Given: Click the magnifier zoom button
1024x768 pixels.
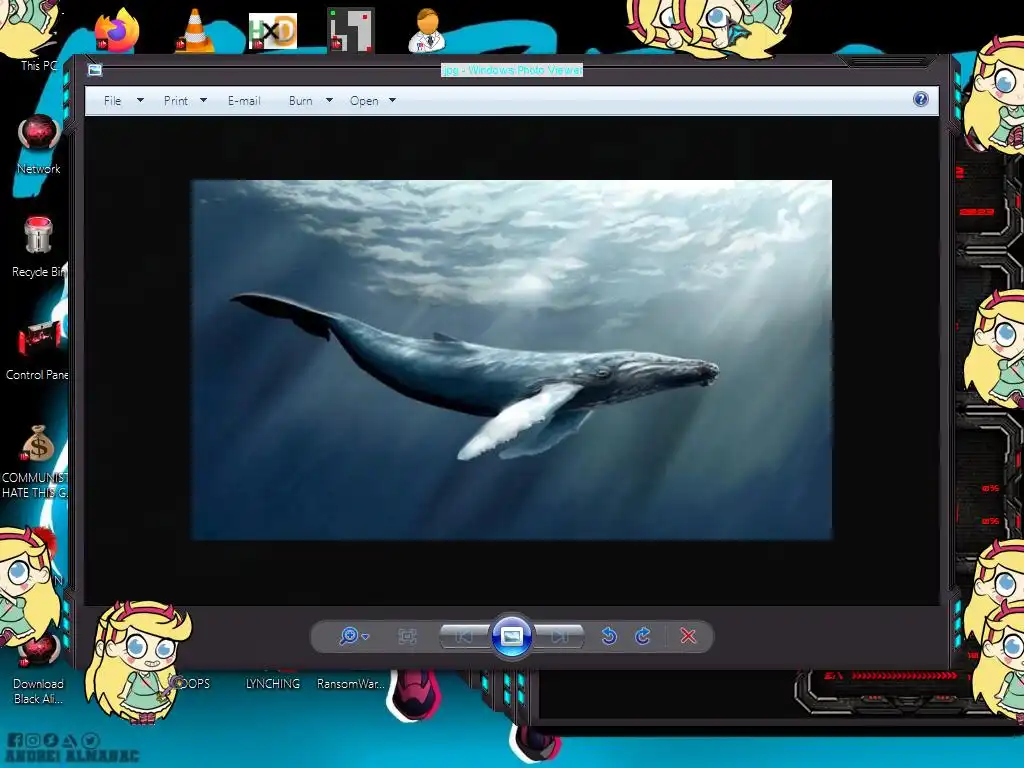Looking at the screenshot, I should (x=349, y=635).
